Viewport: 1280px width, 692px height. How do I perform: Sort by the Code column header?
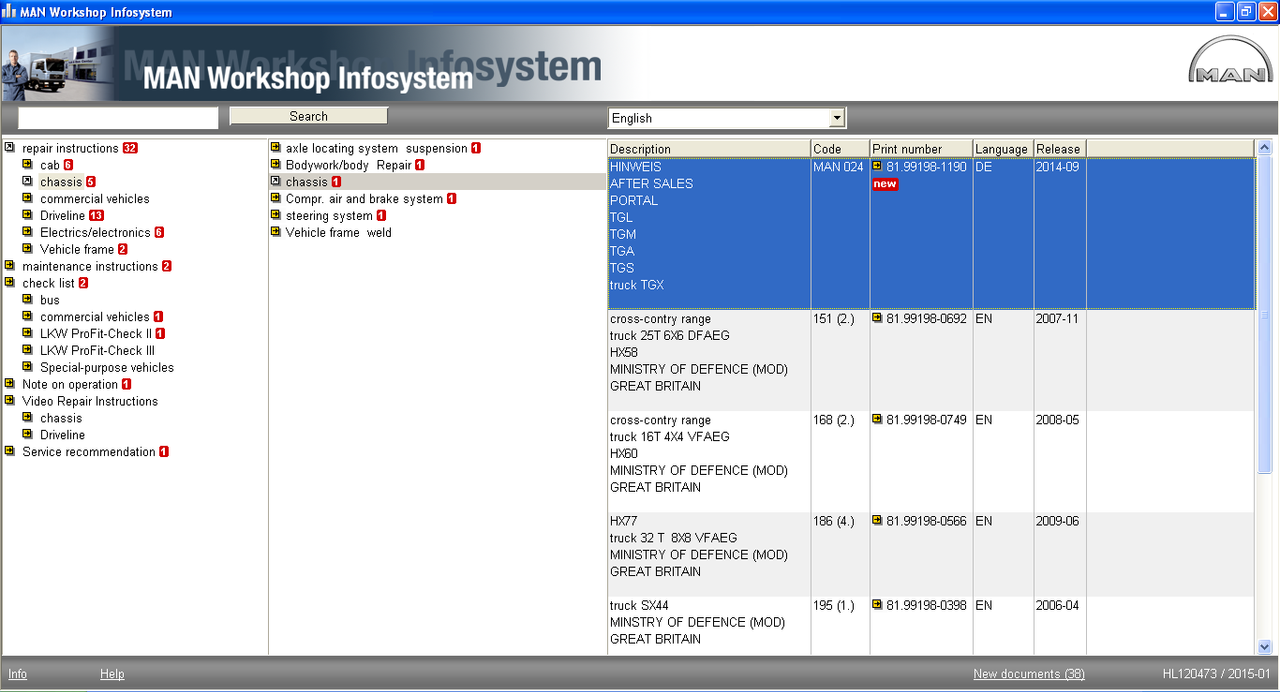click(x=840, y=149)
